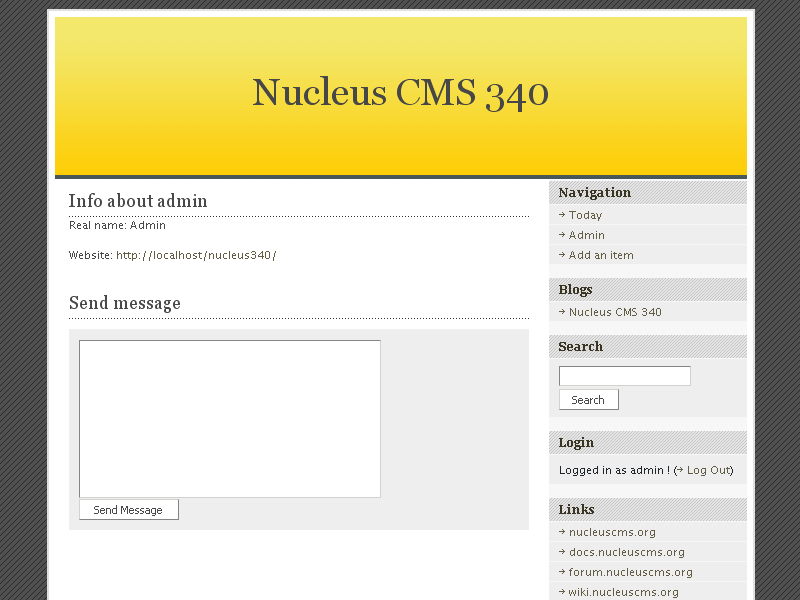Go to the Admin navigation link
Viewport: 800px width, 600px height.
pyautogui.click(x=587, y=235)
